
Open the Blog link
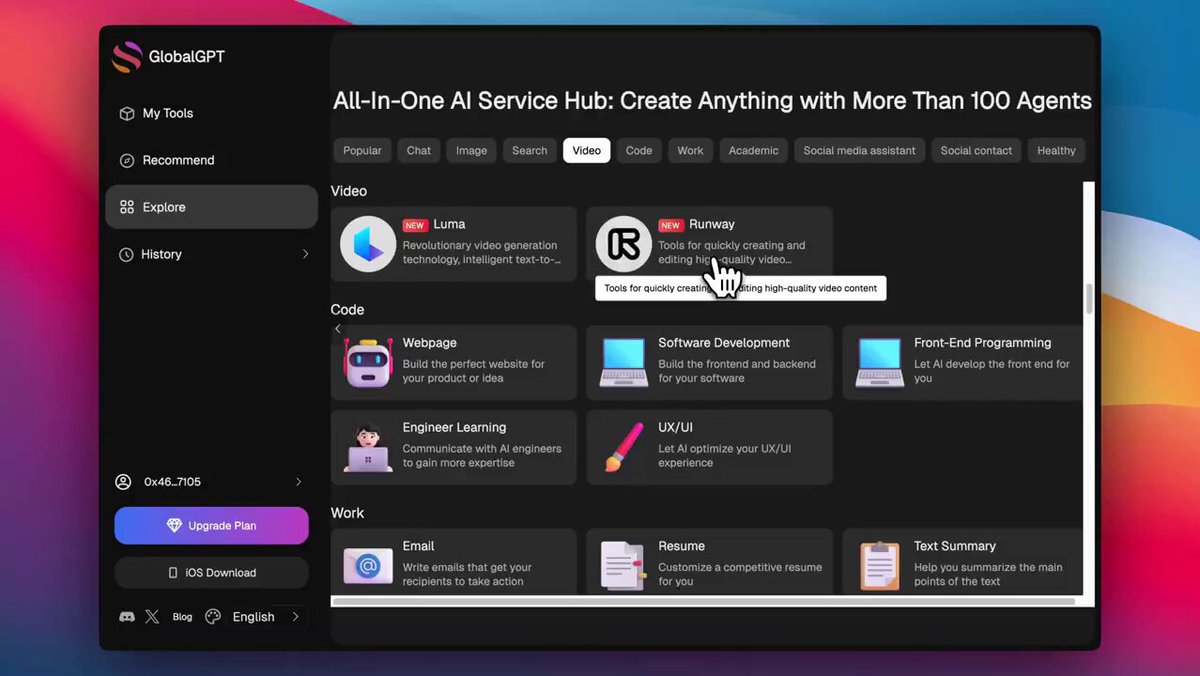coord(182,617)
